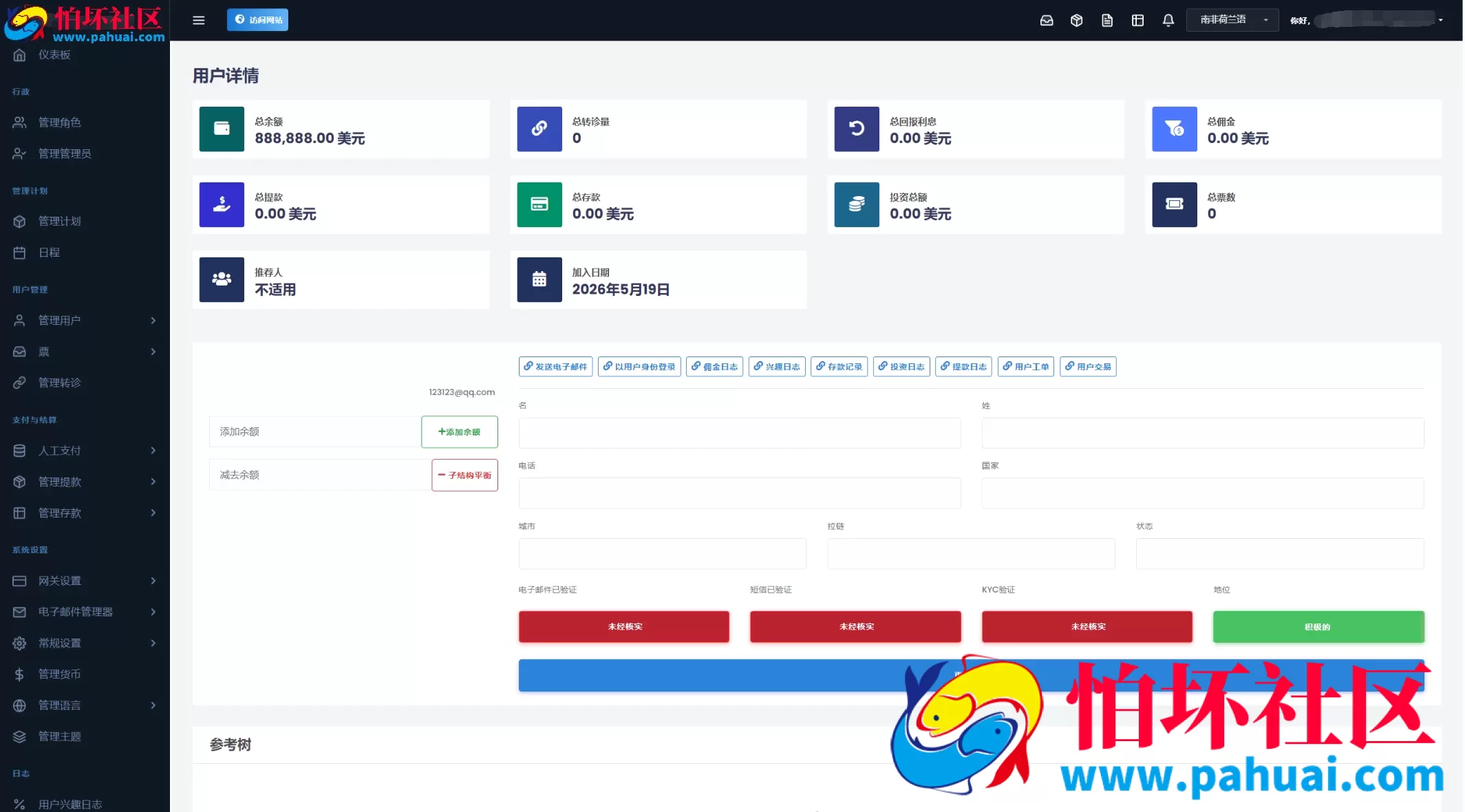Click the layers icon beside 管理主题
The height and width of the screenshot is (812, 1465).
point(19,736)
